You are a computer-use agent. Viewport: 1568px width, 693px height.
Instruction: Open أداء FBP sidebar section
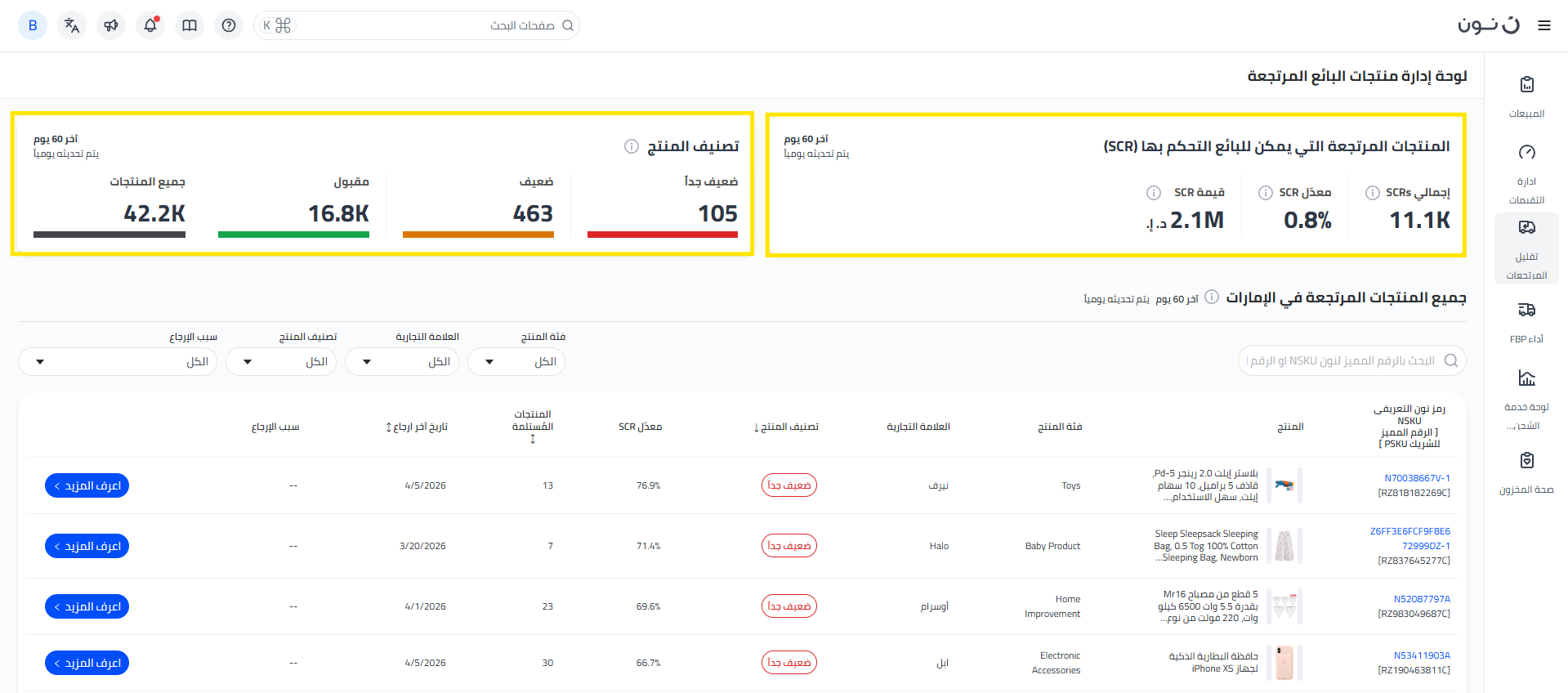point(1526,321)
